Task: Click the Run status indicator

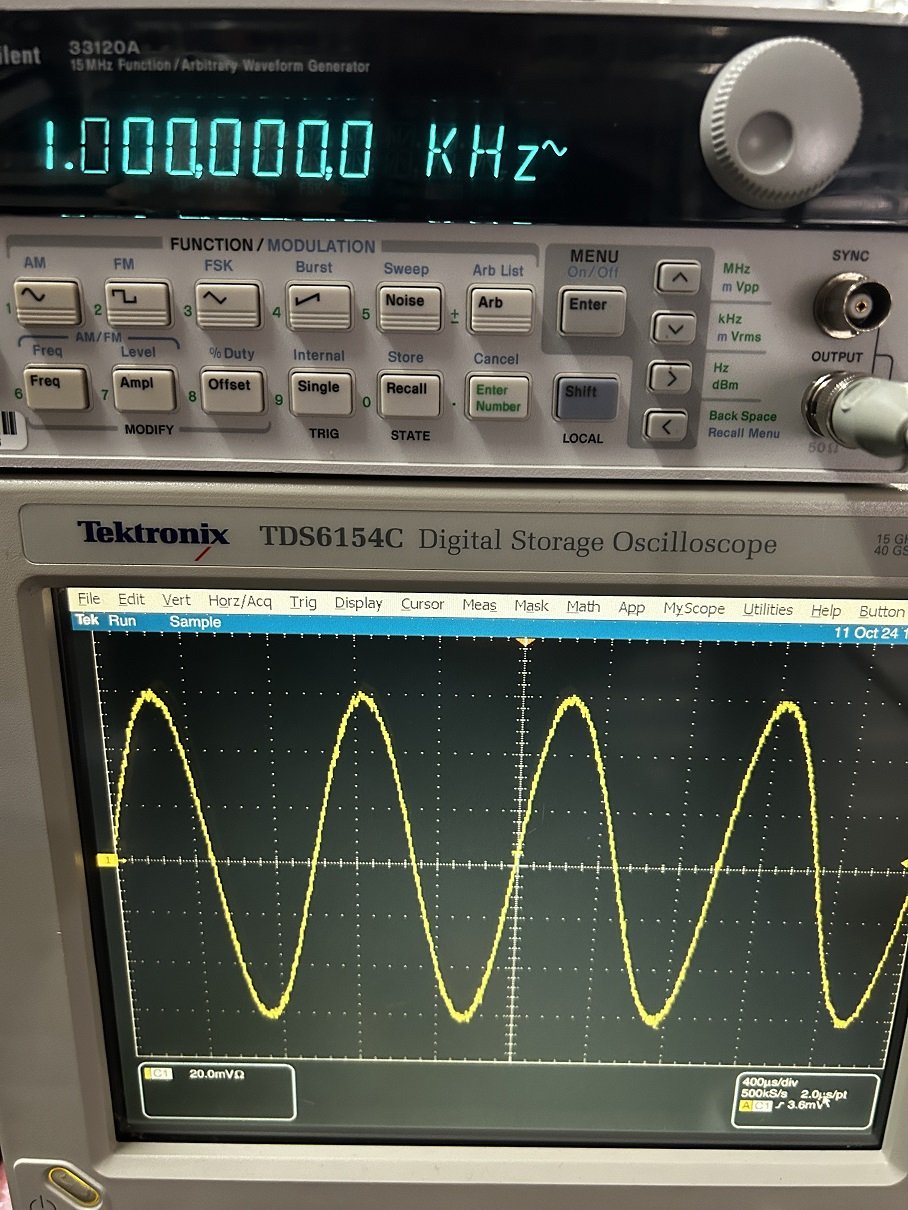Action: (x=121, y=621)
